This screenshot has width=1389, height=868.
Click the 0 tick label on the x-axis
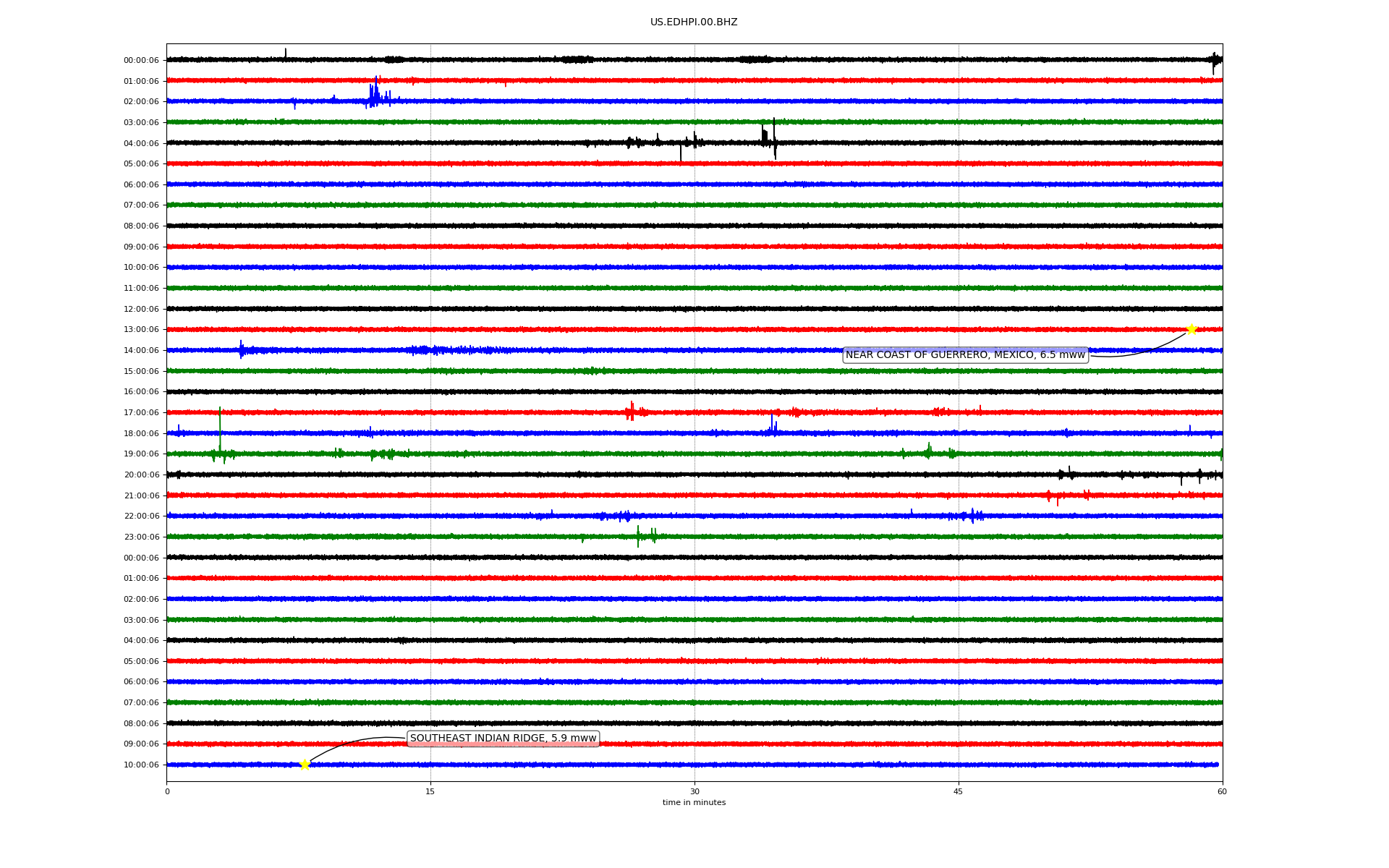pyautogui.click(x=167, y=791)
